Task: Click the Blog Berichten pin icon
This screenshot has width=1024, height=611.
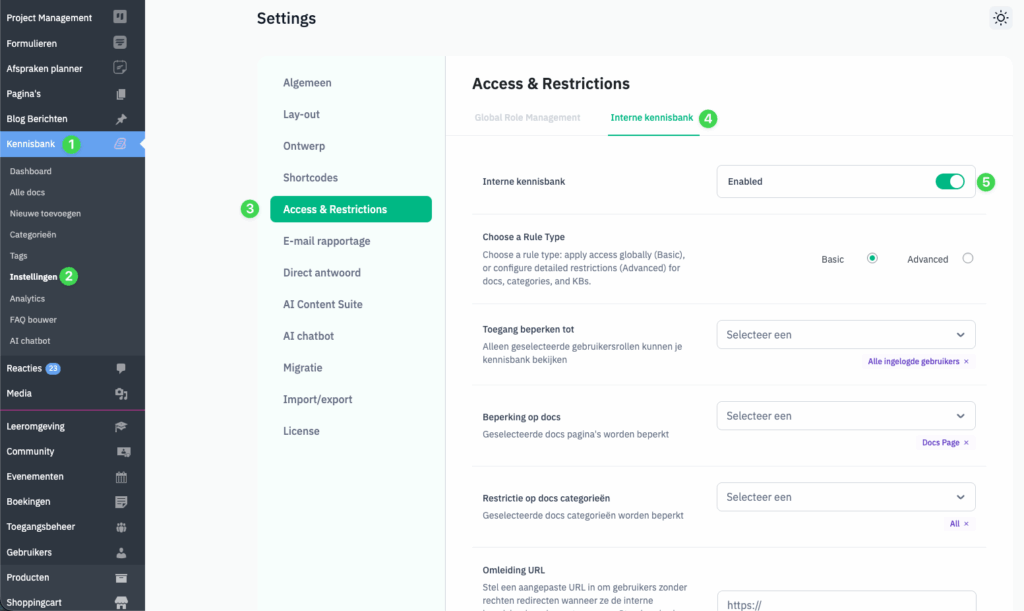Action: point(121,119)
